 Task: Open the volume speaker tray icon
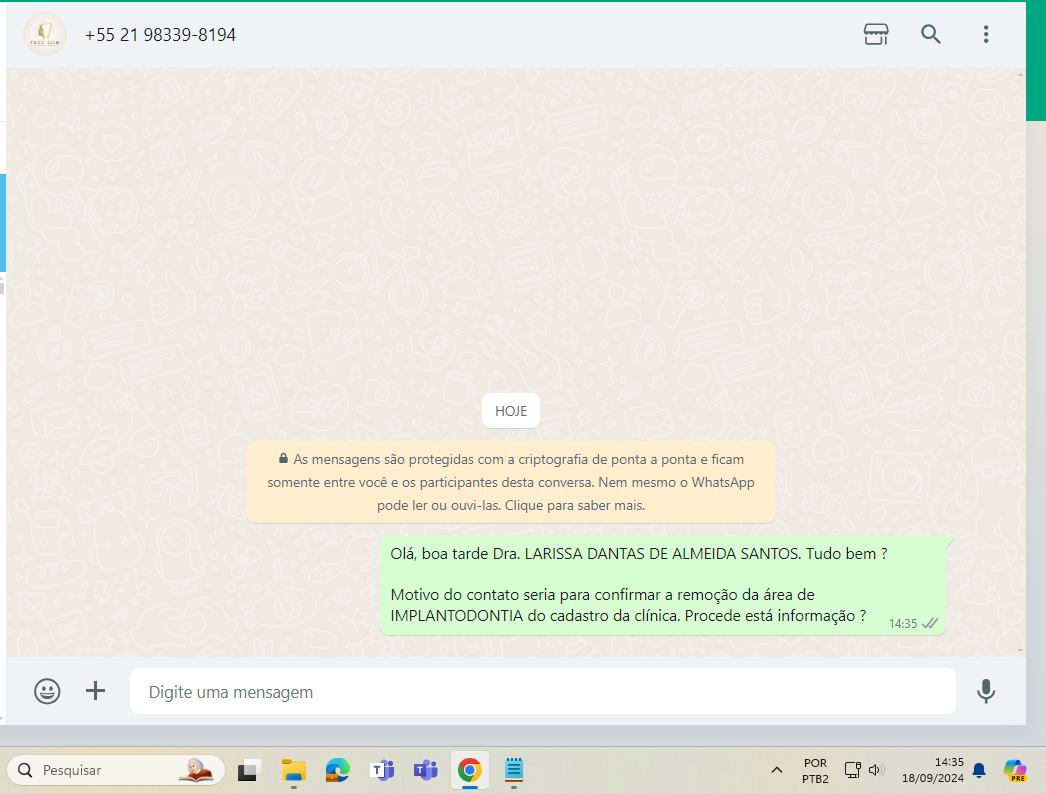coord(876,770)
